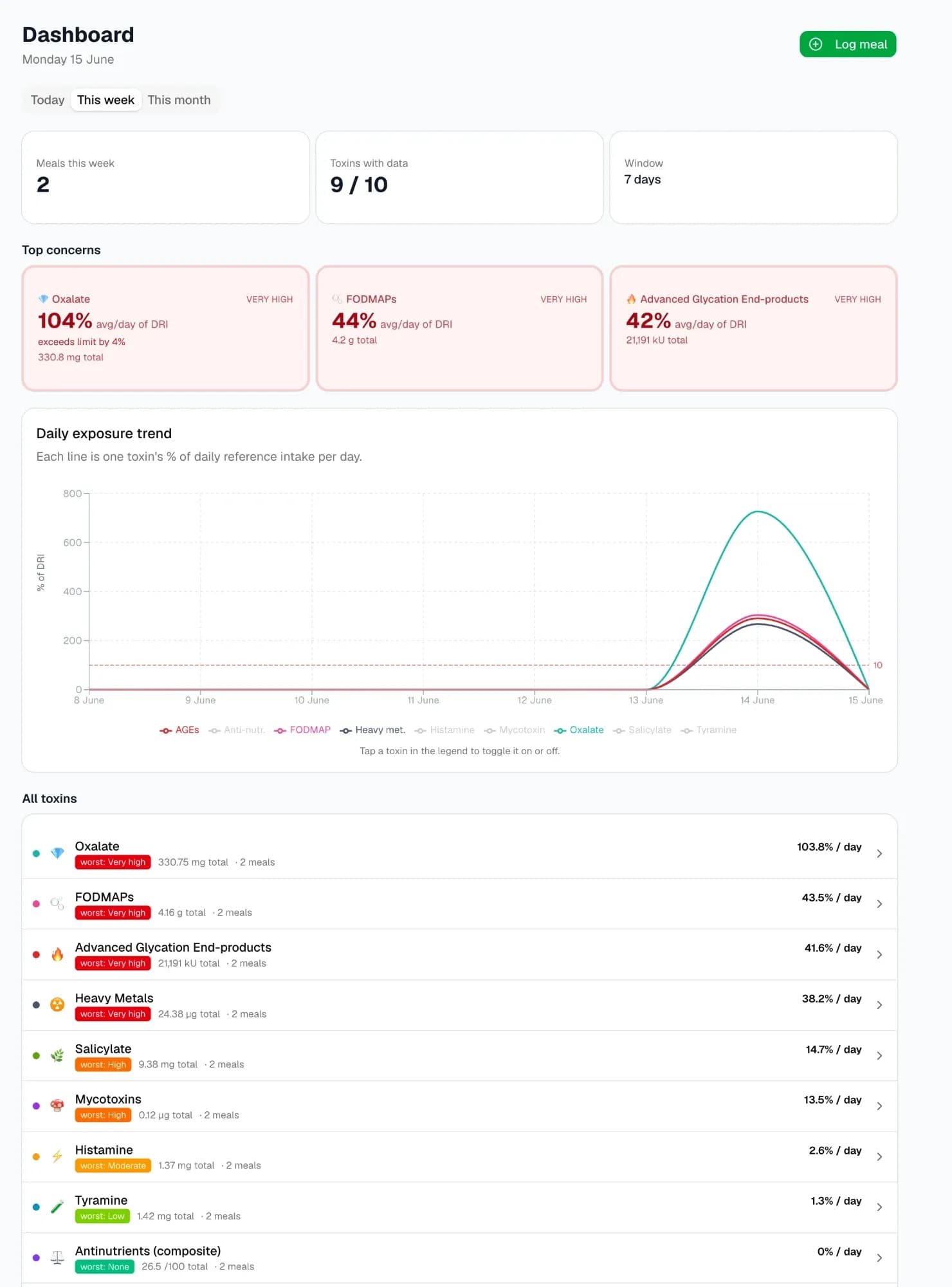The width and height of the screenshot is (952, 1287).
Task: Open Heavy Metals details via row chevron
Action: pyautogui.click(x=879, y=1005)
